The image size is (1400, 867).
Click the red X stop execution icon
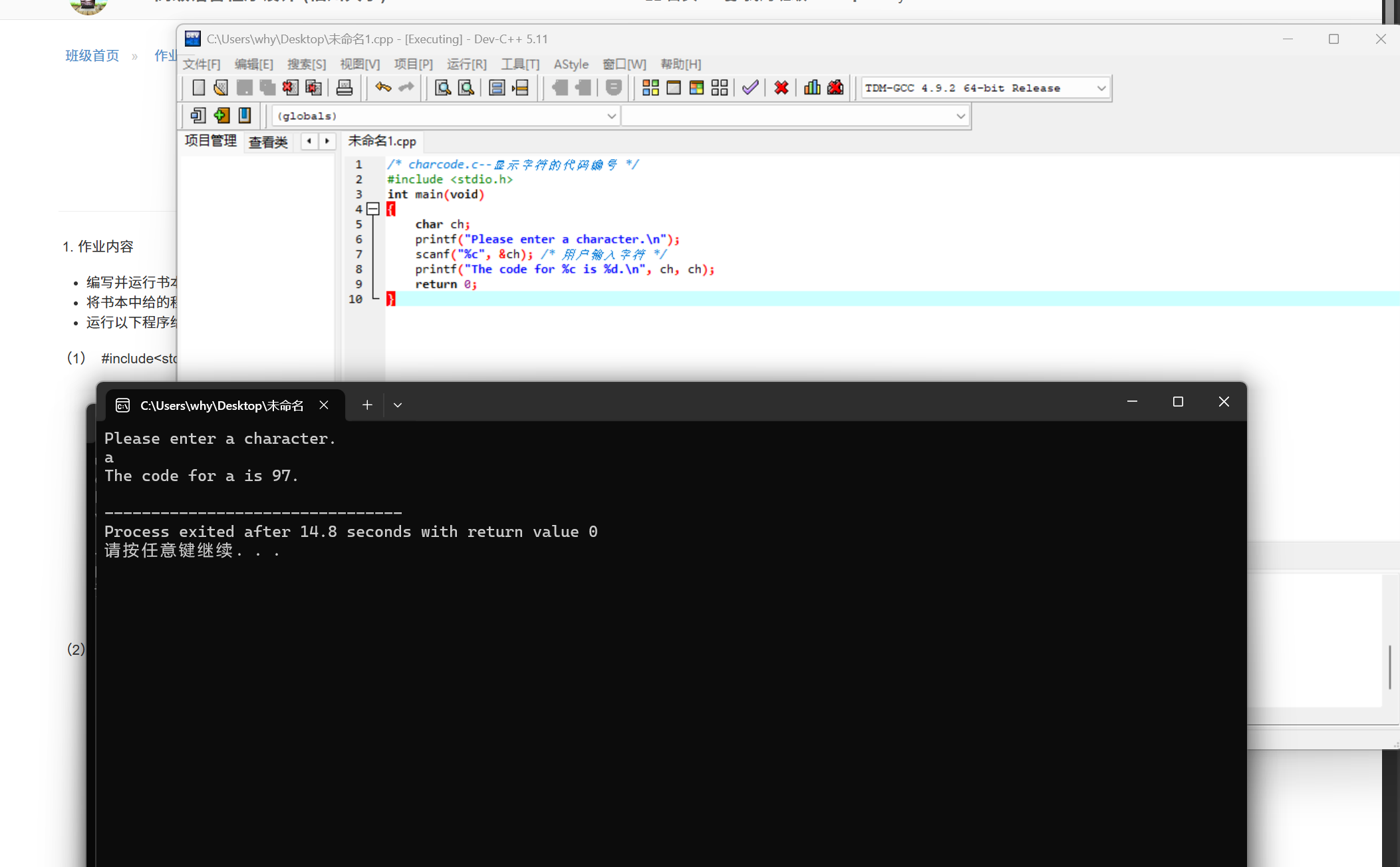point(781,87)
